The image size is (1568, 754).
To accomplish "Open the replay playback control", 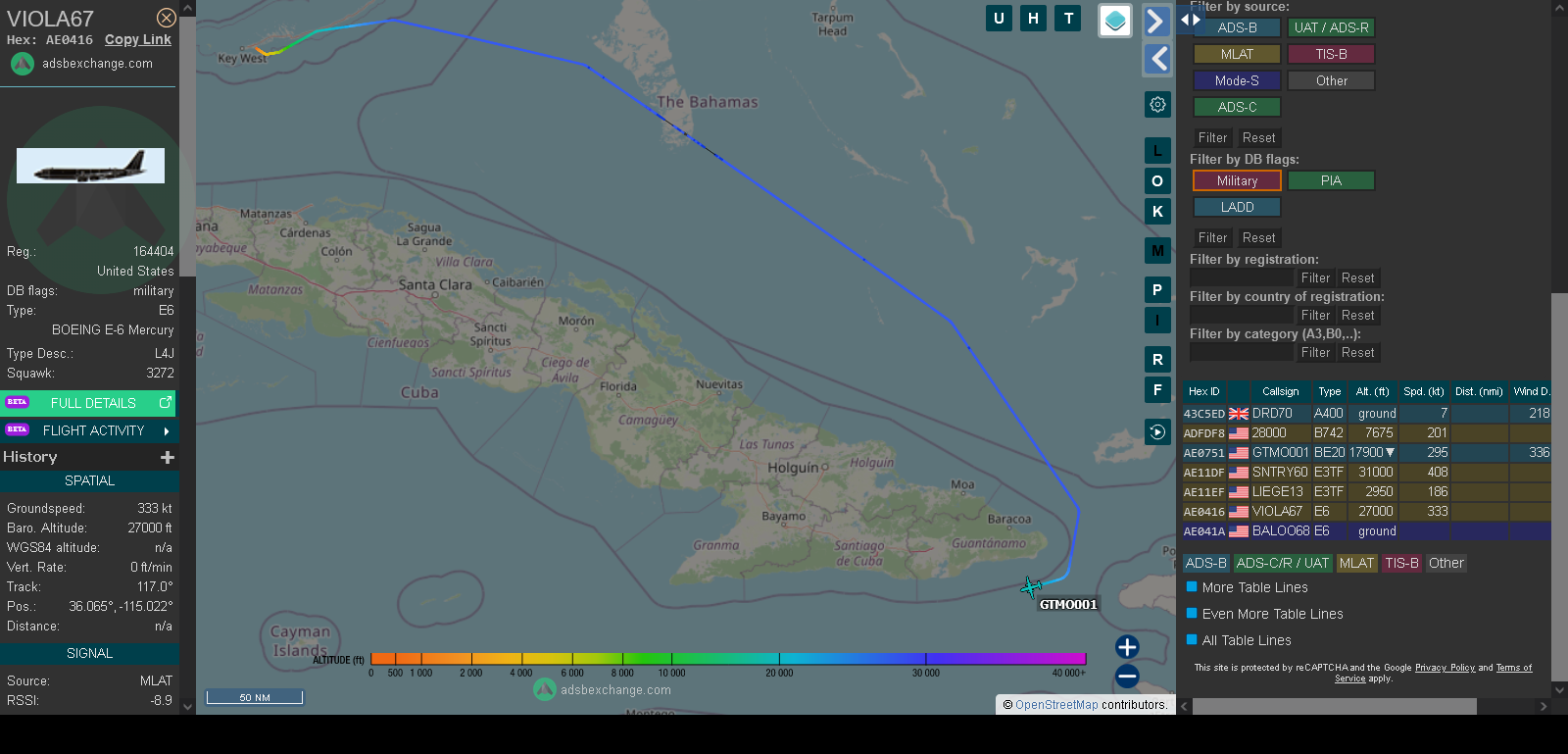I will pyautogui.click(x=1157, y=431).
